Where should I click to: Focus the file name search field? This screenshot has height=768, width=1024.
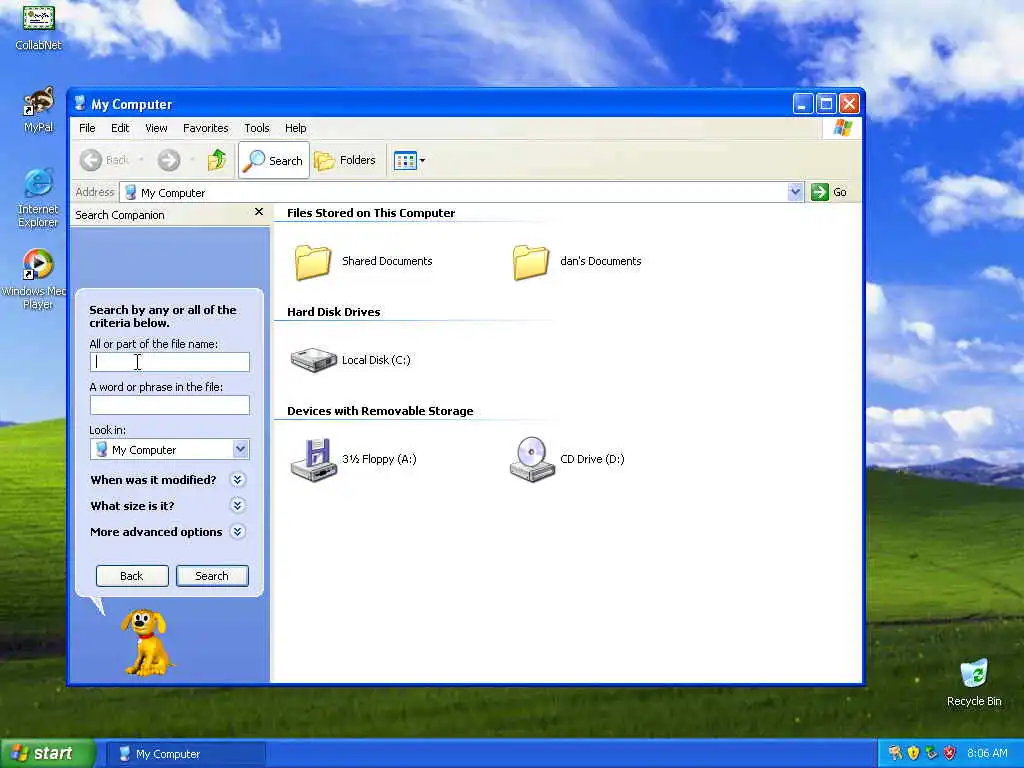click(170, 362)
